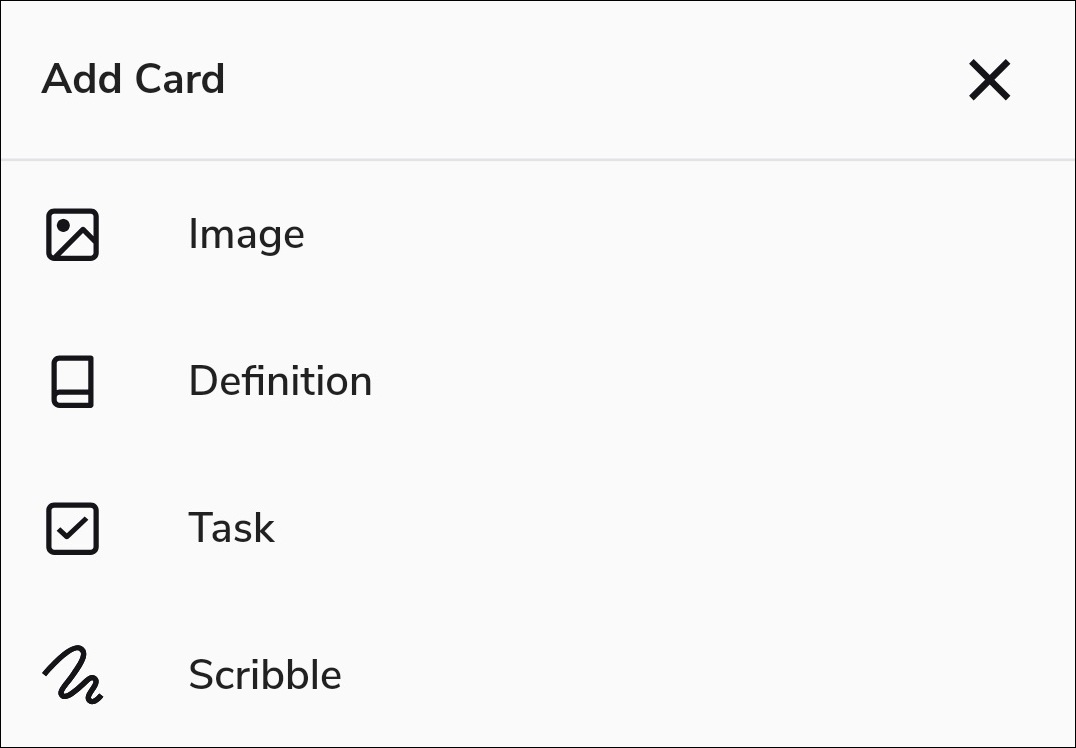Select the Scribble label text
1076x748 pixels.
(x=265, y=675)
